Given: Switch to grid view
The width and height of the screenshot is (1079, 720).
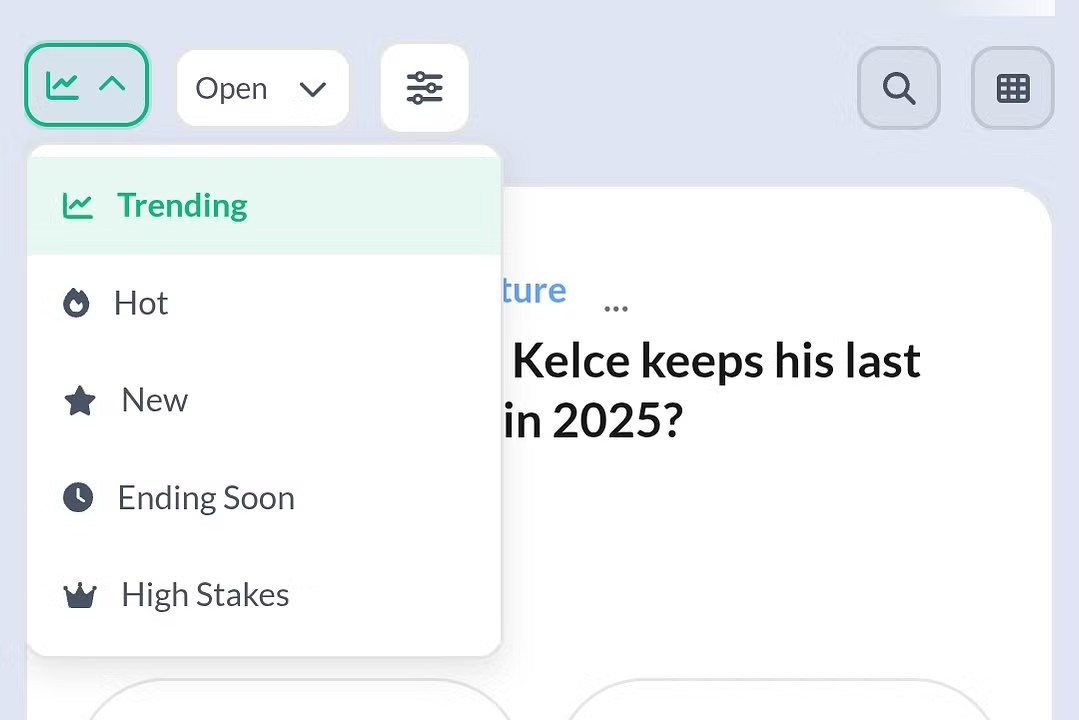Looking at the screenshot, I should click(1013, 89).
